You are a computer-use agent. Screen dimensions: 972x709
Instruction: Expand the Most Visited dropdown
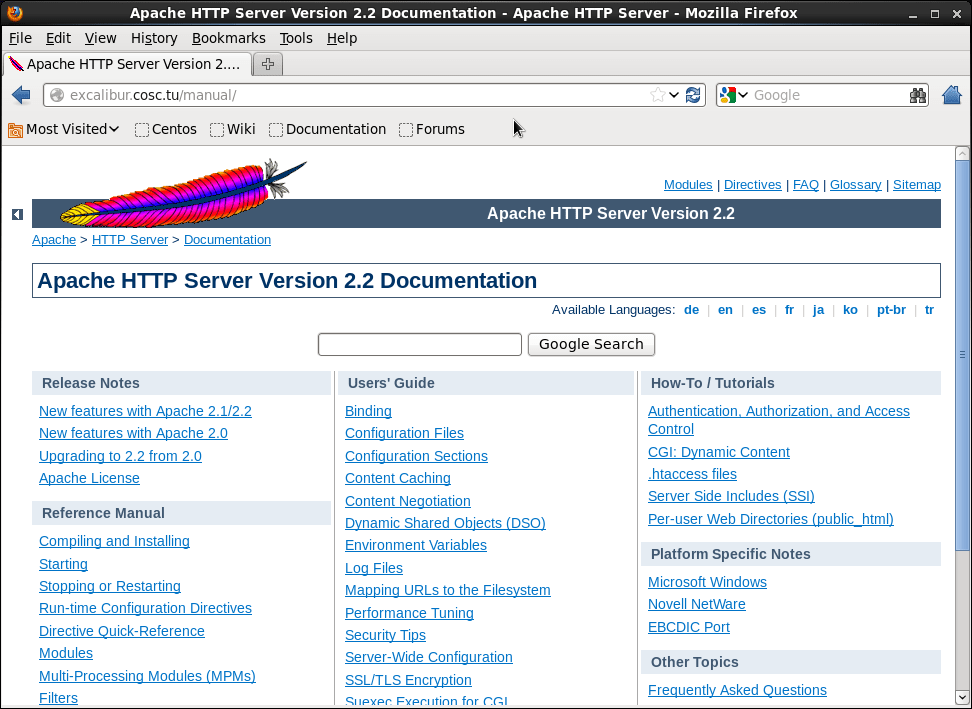(x=114, y=129)
